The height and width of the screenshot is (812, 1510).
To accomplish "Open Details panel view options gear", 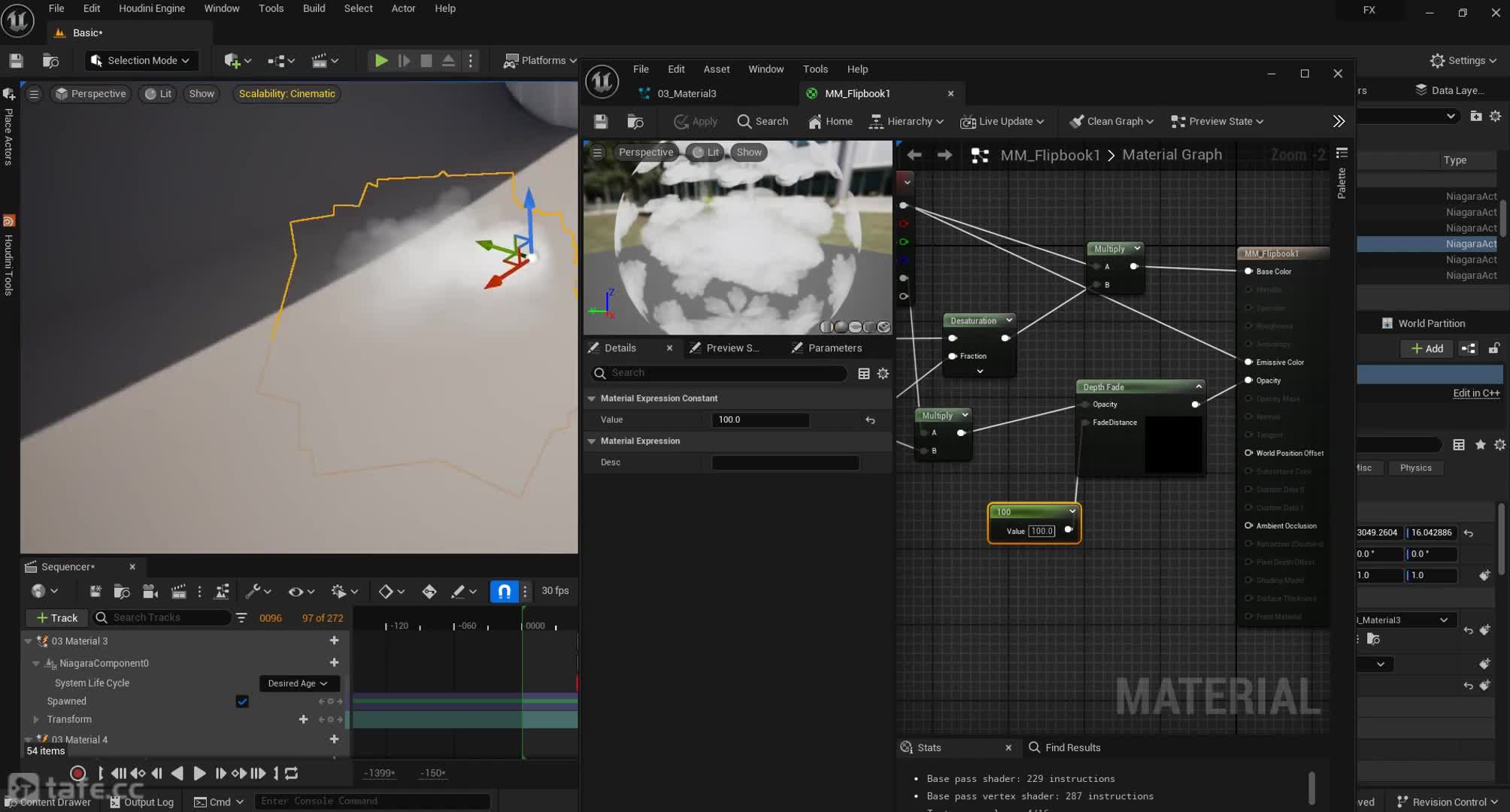I will tap(883, 373).
